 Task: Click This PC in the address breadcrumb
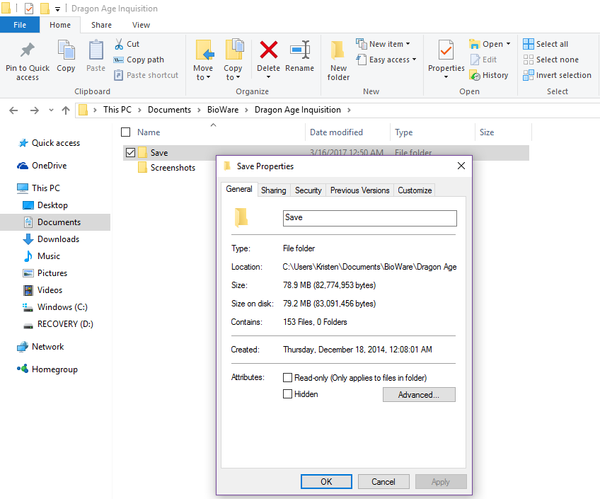(x=117, y=110)
